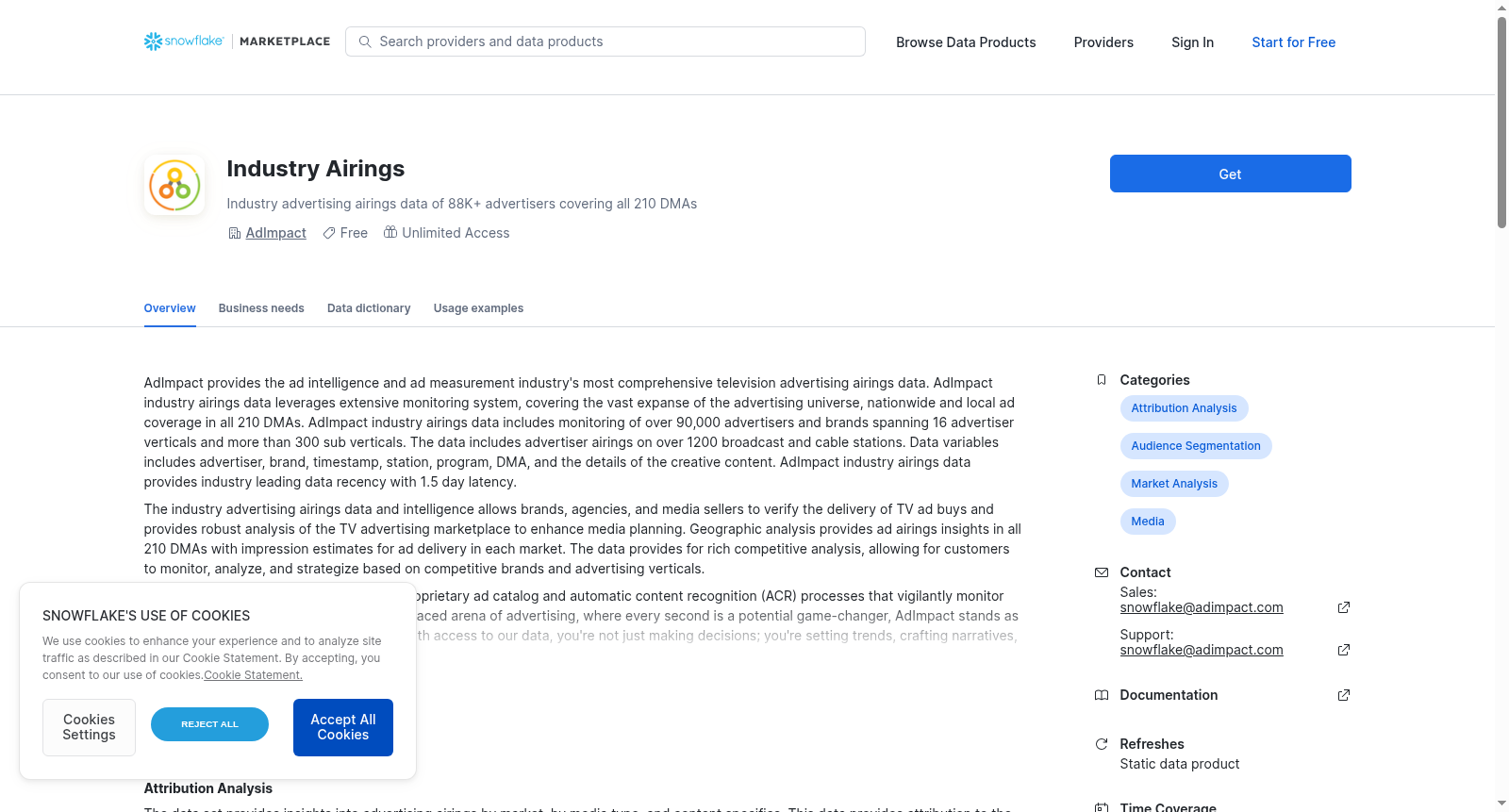Open the Data dictionary tab
Image resolution: width=1509 pixels, height=812 pixels.
[x=369, y=308]
